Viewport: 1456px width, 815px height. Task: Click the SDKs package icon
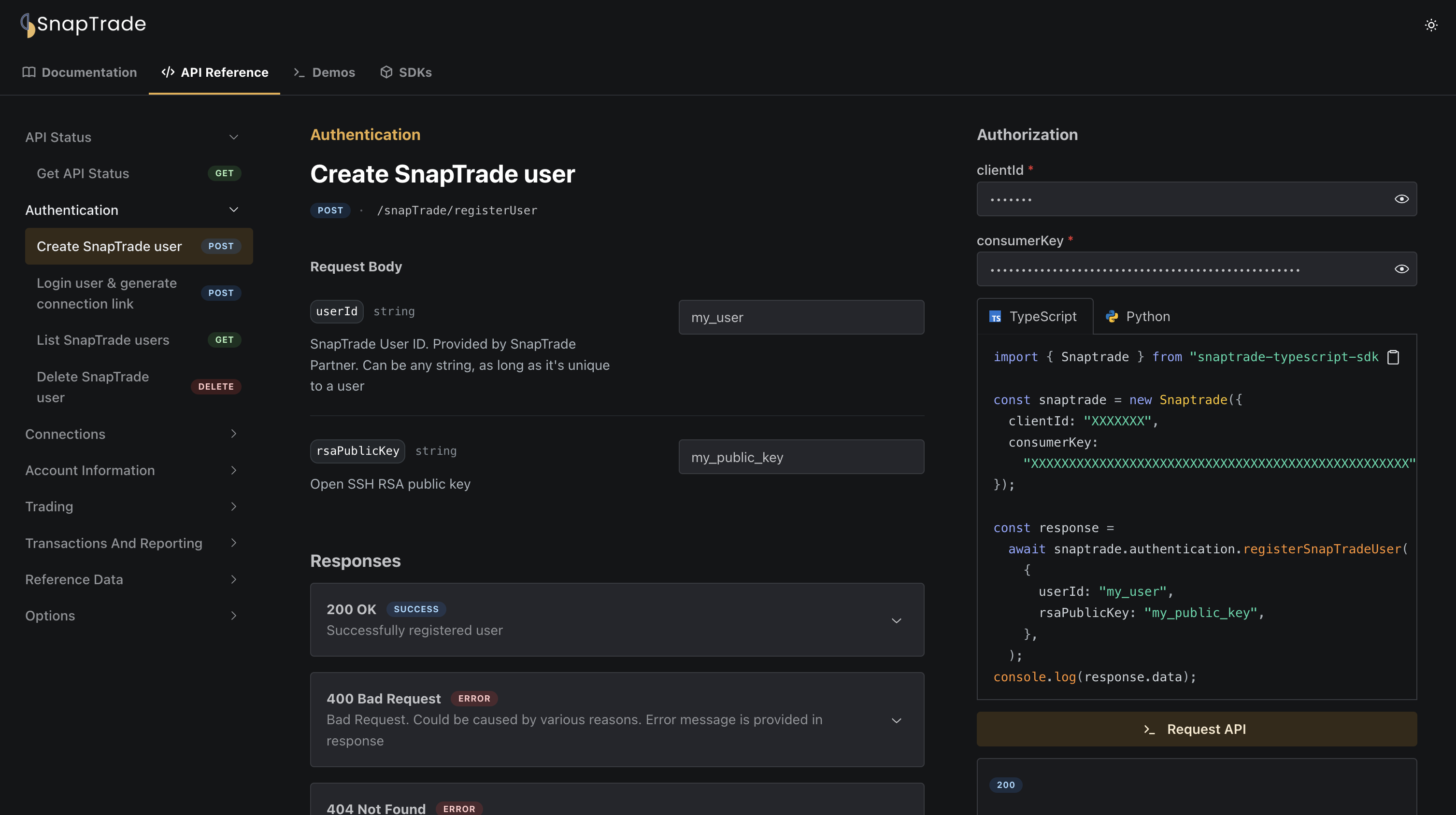386,71
